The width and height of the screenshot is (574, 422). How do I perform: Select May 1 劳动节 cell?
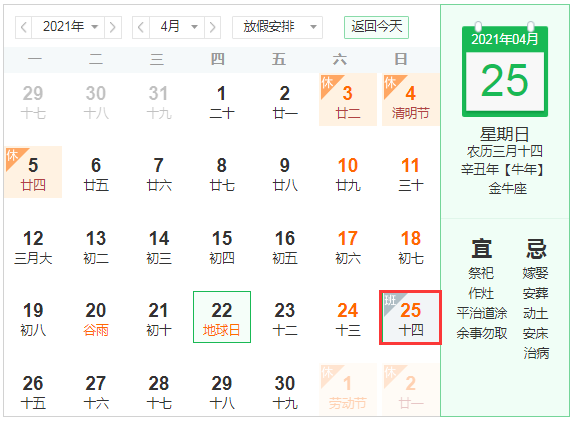click(348, 390)
